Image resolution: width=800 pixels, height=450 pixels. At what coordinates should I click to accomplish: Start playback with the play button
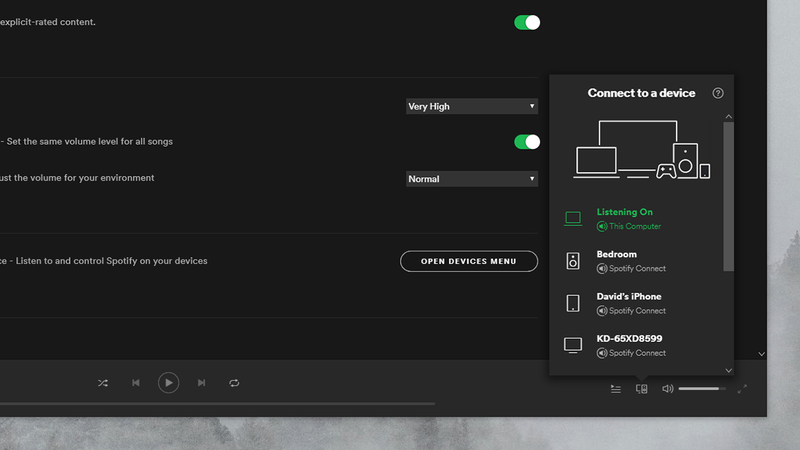(168, 383)
